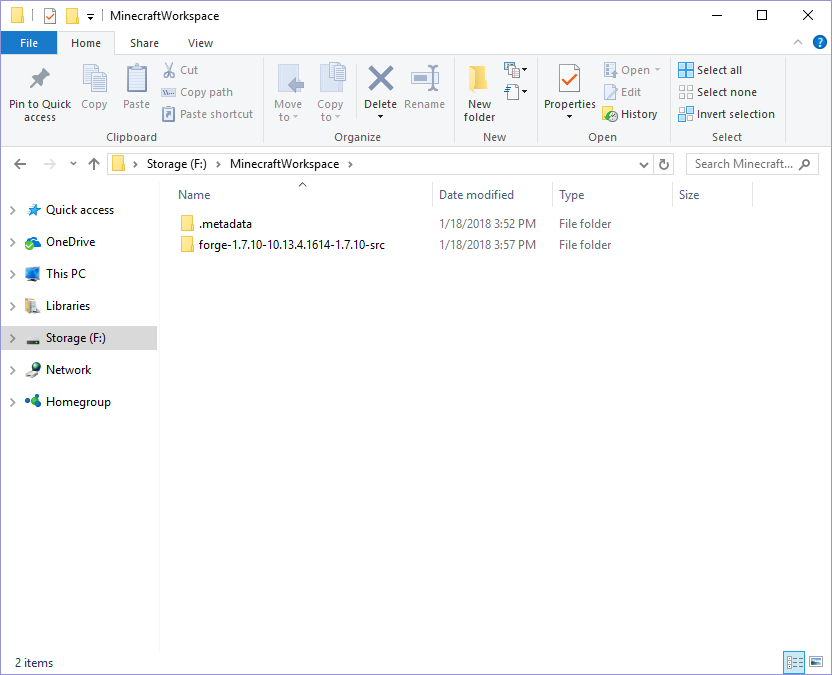Click New folder quick toolbar icon
The width and height of the screenshot is (832, 675).
(72, 16)
